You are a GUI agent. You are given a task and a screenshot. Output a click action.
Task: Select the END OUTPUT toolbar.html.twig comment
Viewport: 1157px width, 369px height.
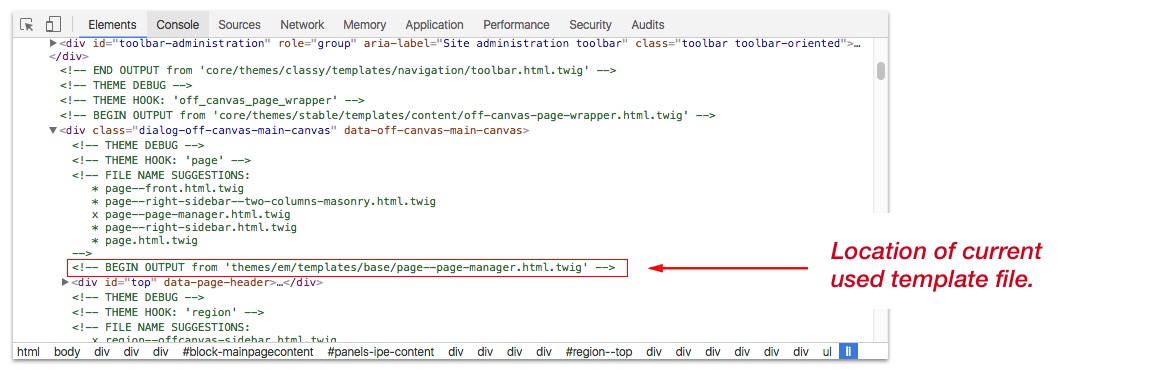click(338, 71)
